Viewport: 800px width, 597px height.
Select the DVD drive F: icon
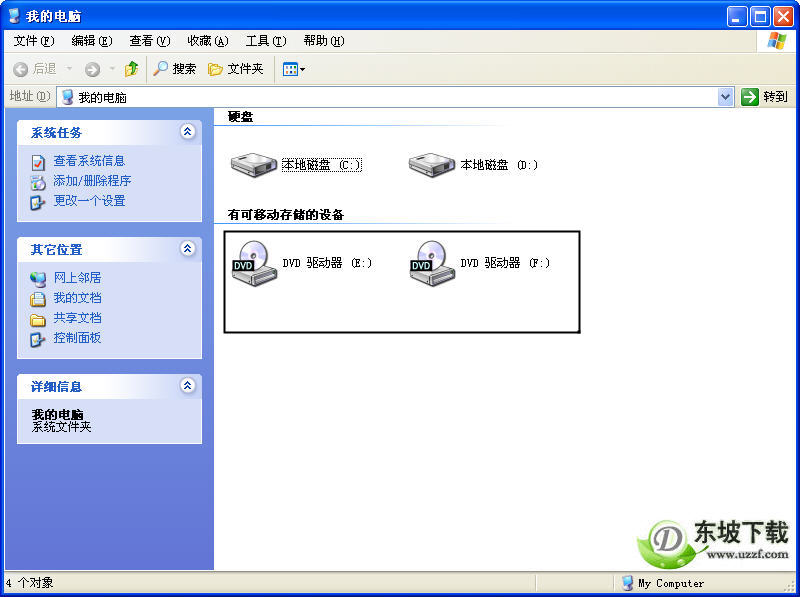pyautogui.click(x=433, y=263)
